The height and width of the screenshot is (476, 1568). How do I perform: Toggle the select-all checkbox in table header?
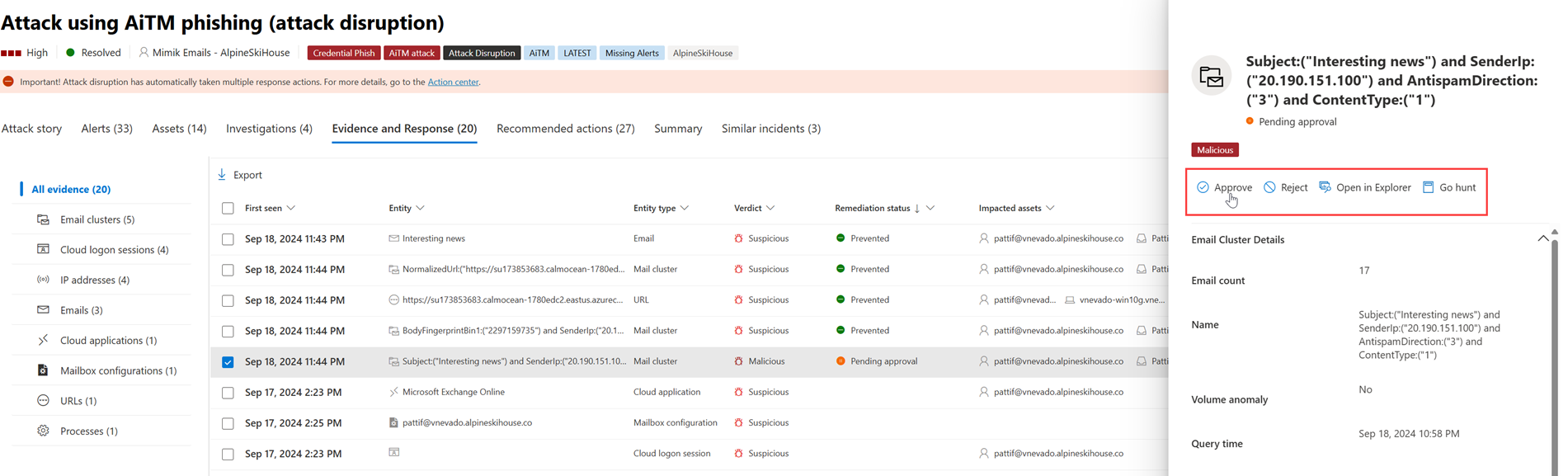point(228,209)
